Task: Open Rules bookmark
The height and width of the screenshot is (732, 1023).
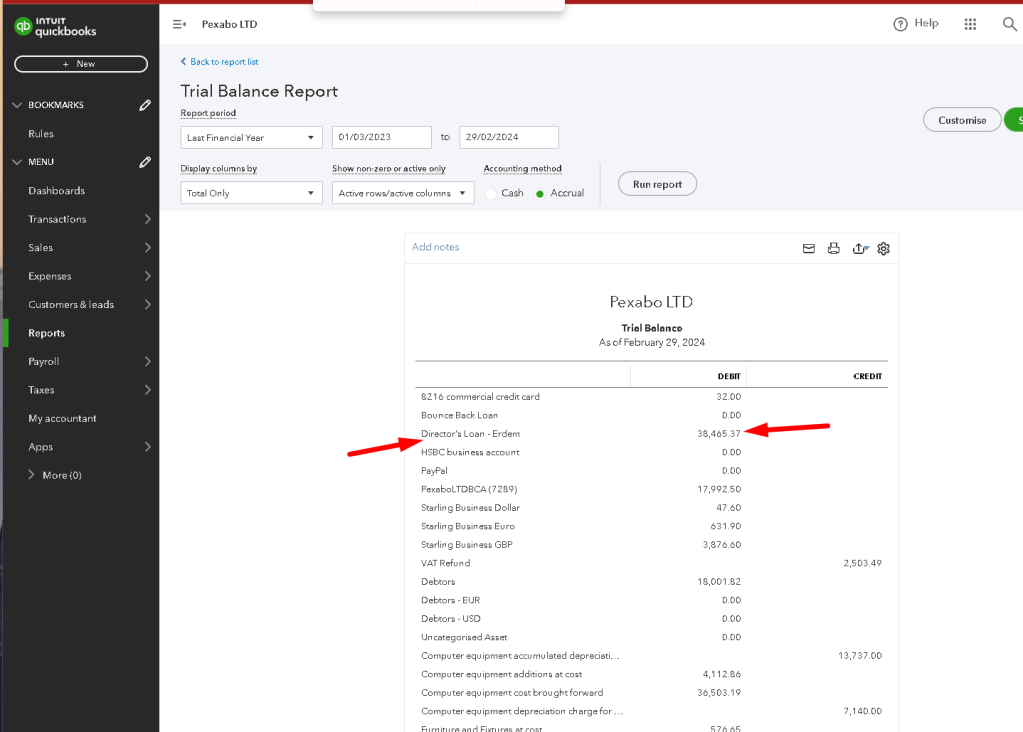Action: click(x=41, y=134)
